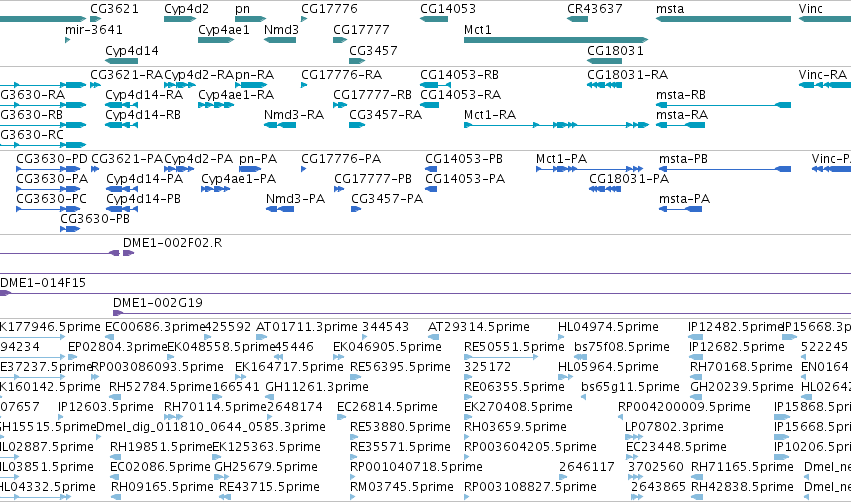Select the EC23448.5prime EST label
This screenshot has width=851, height=502.
(x=676, y=447)
